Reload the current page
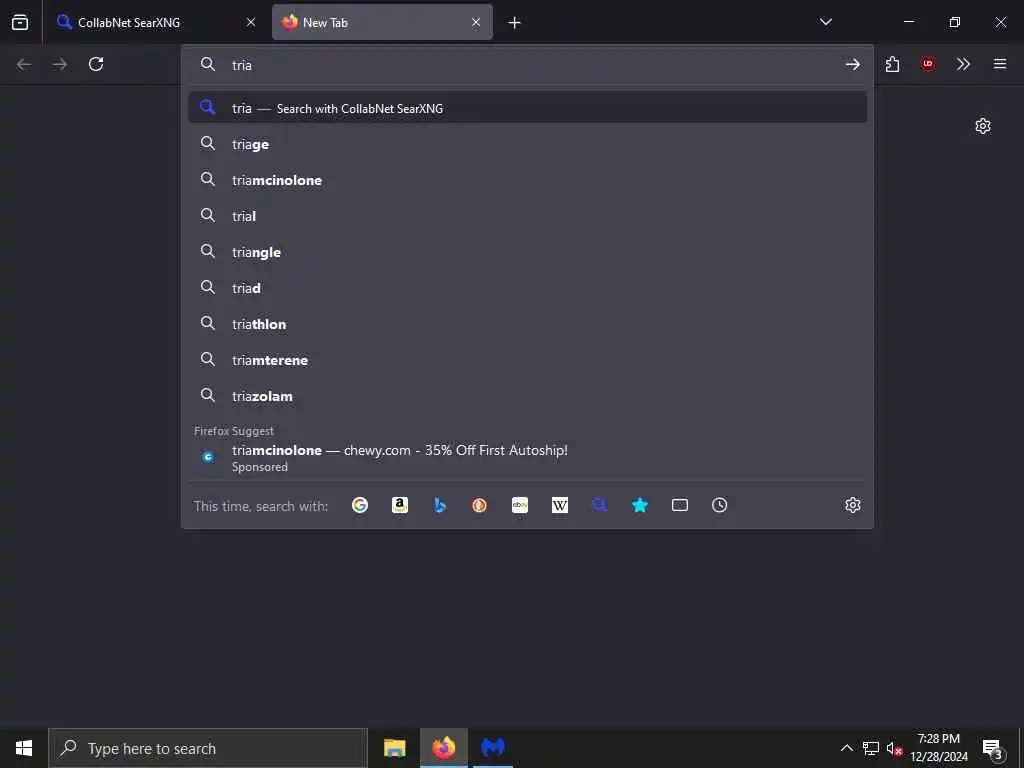1024x768 pixels. tap(96, 64)
